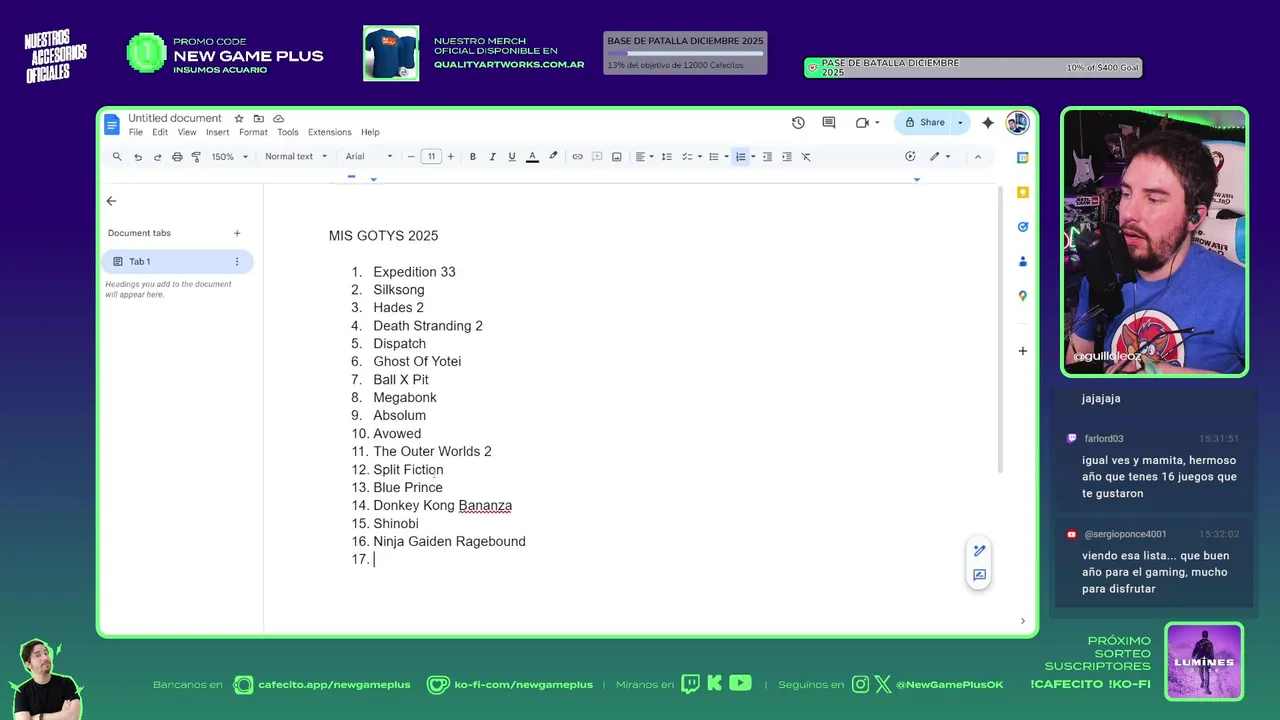This screenshot has width=1280, height=720.
Task: Check the cloud save status icon
Action: [279, 118]
